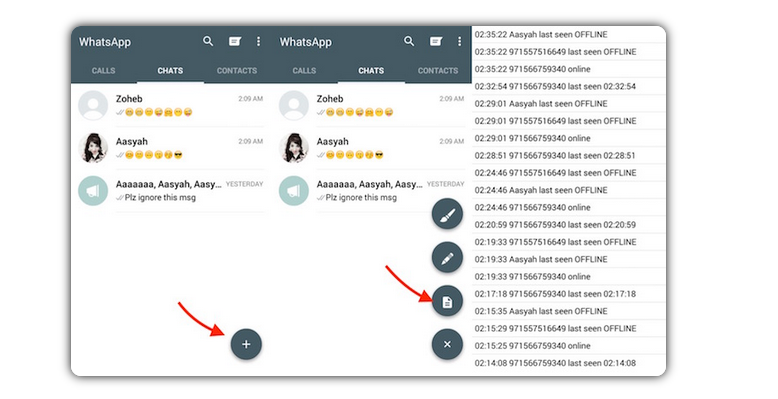778x399 pixels.
Task: Tap the search icon in right WhatsApp header
Action: point(409,41)
